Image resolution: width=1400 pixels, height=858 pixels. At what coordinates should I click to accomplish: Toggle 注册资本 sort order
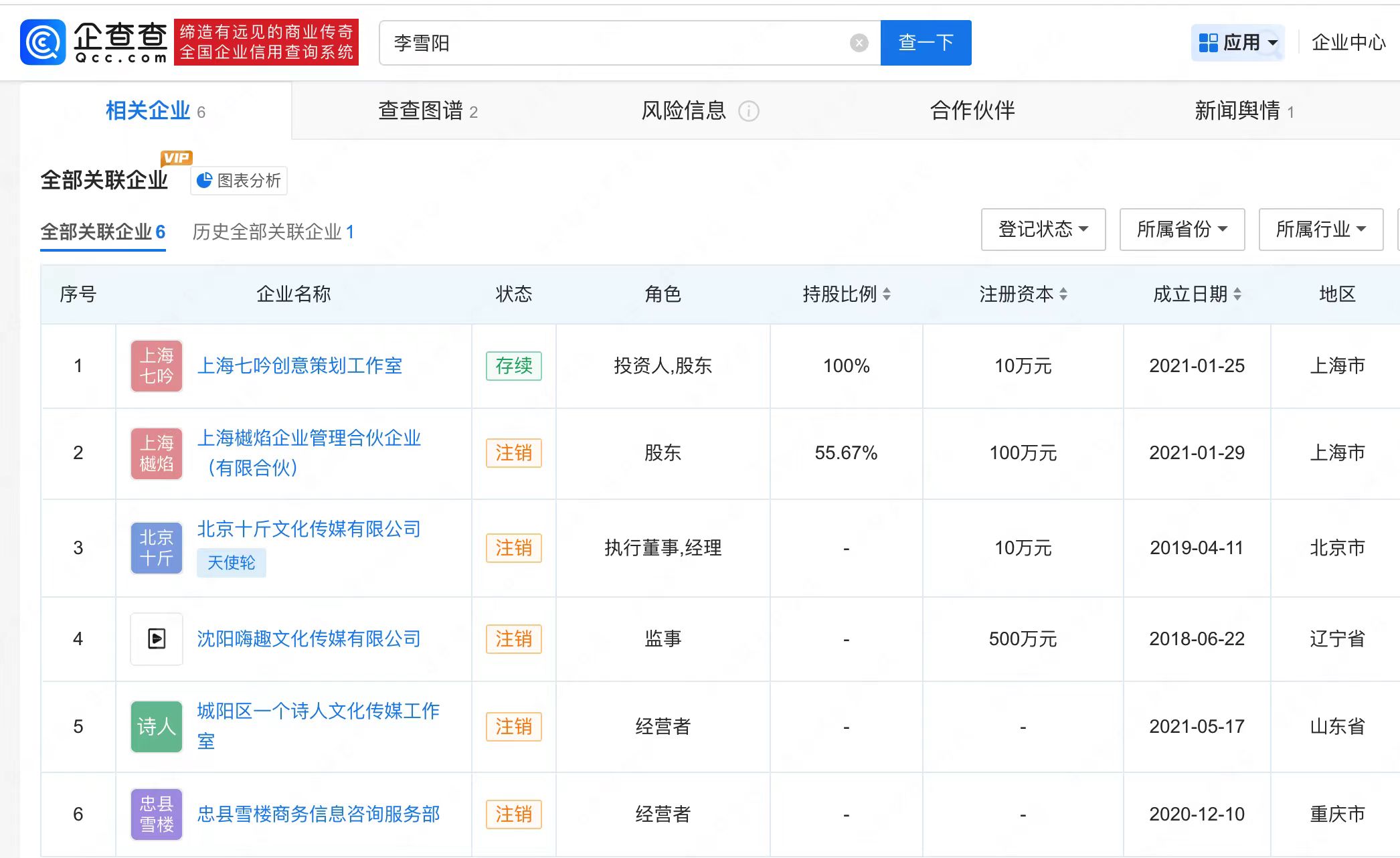[1064, 294]
